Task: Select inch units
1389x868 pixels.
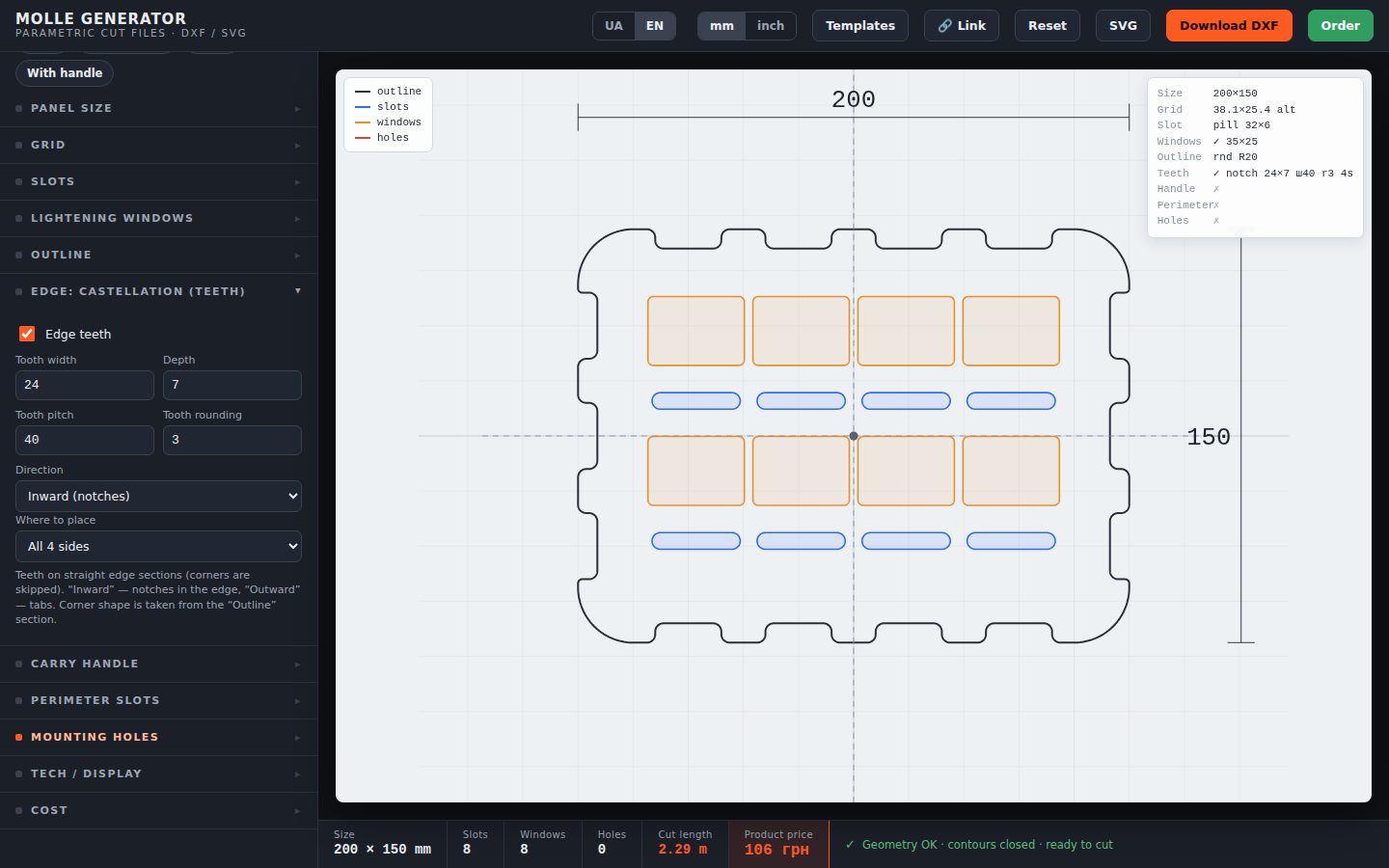Action: (x=771, y=26)
